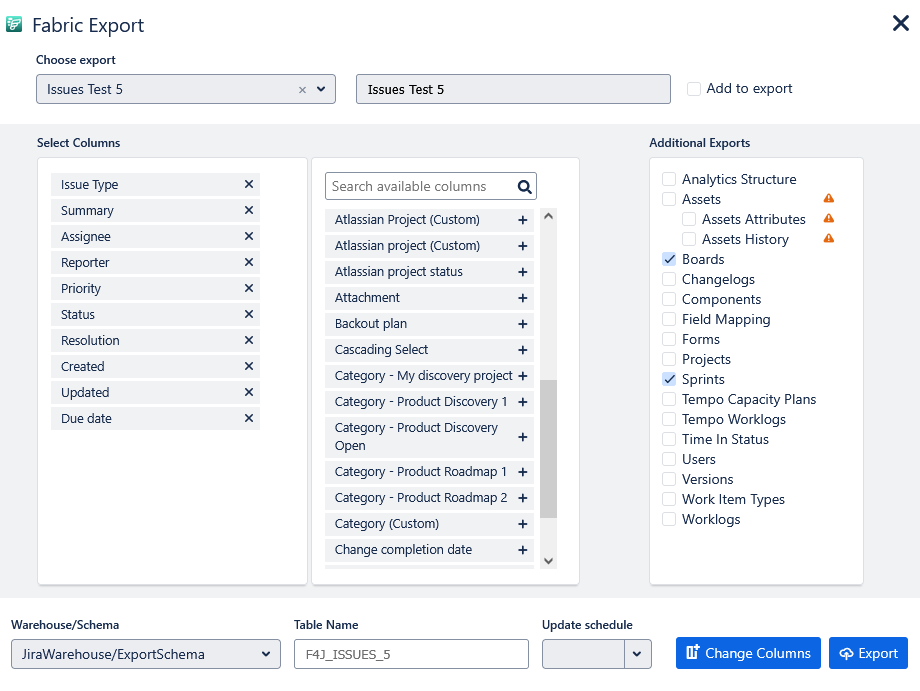The height and width of the screenshot is (691, 920).
Task: Remove the Priority column from selection
Action: (249, 289)
